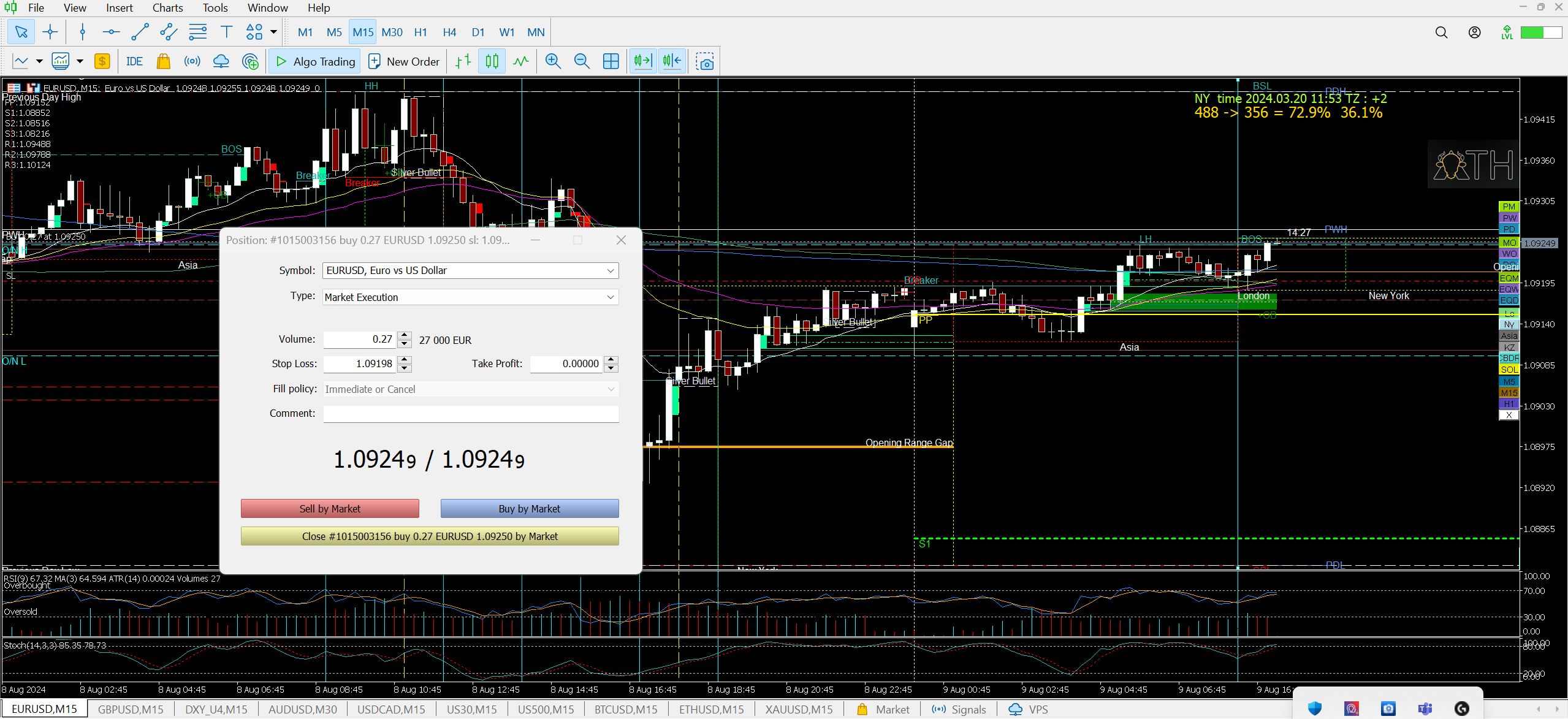Select the crosshair cursor tool
The width and height of the screenshot is (1568, 719).
pyautogui.click(x=50, y=32)
